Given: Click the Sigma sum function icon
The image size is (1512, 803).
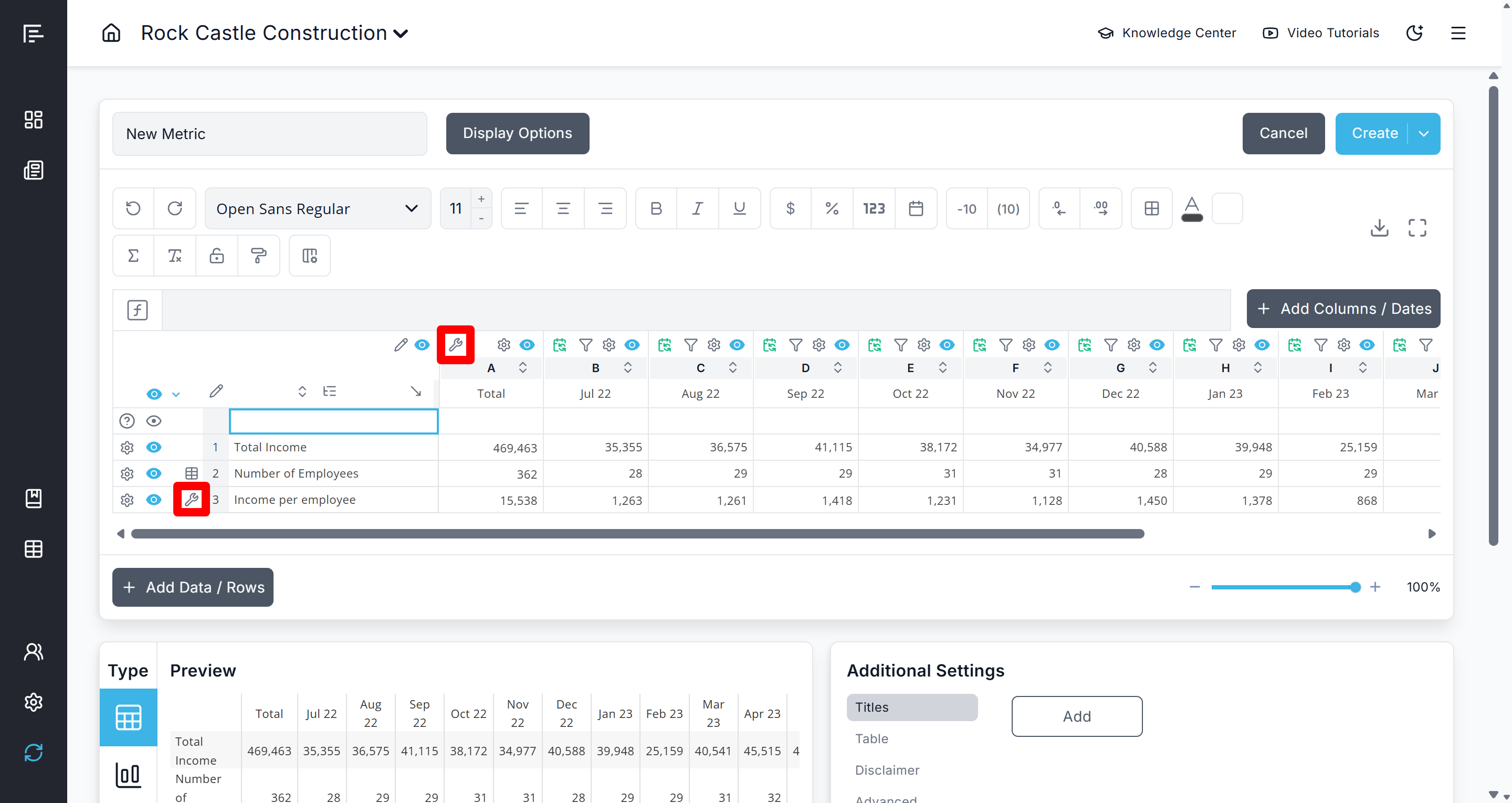Looking at the screenshot, I should click(x=133, y=256).
